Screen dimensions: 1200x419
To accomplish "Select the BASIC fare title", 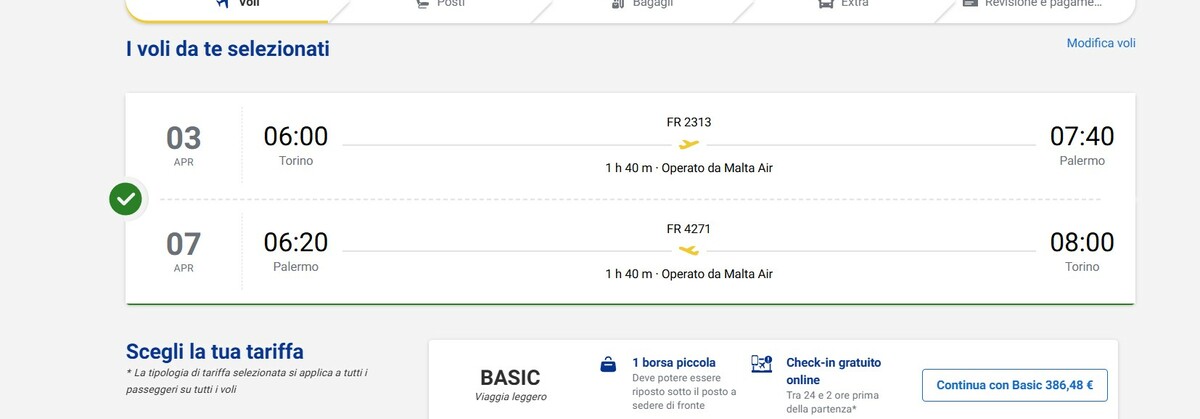I will click(x=510, y=378).
